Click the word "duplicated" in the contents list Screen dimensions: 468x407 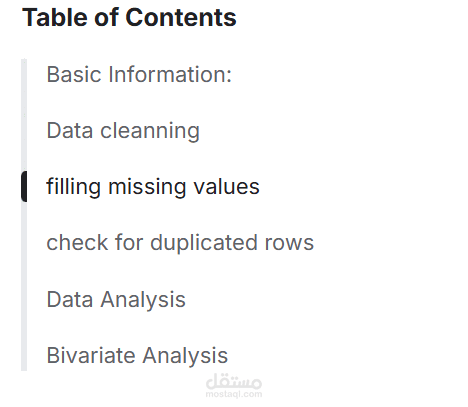click(204, 242)
